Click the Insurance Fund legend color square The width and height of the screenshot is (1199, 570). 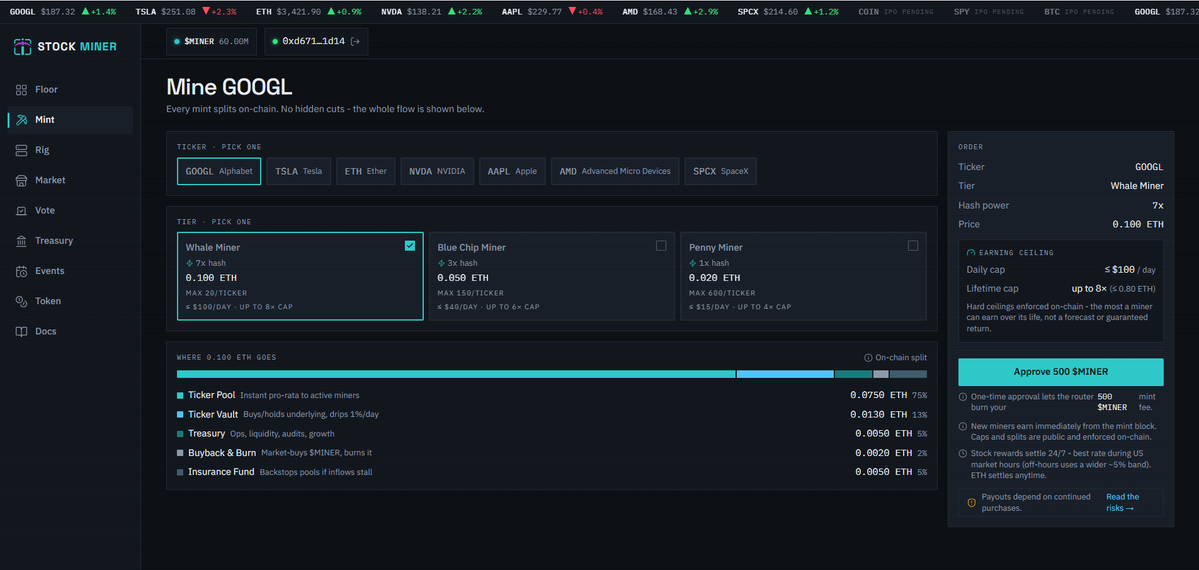pyautogui.click(x=180, y=472)
